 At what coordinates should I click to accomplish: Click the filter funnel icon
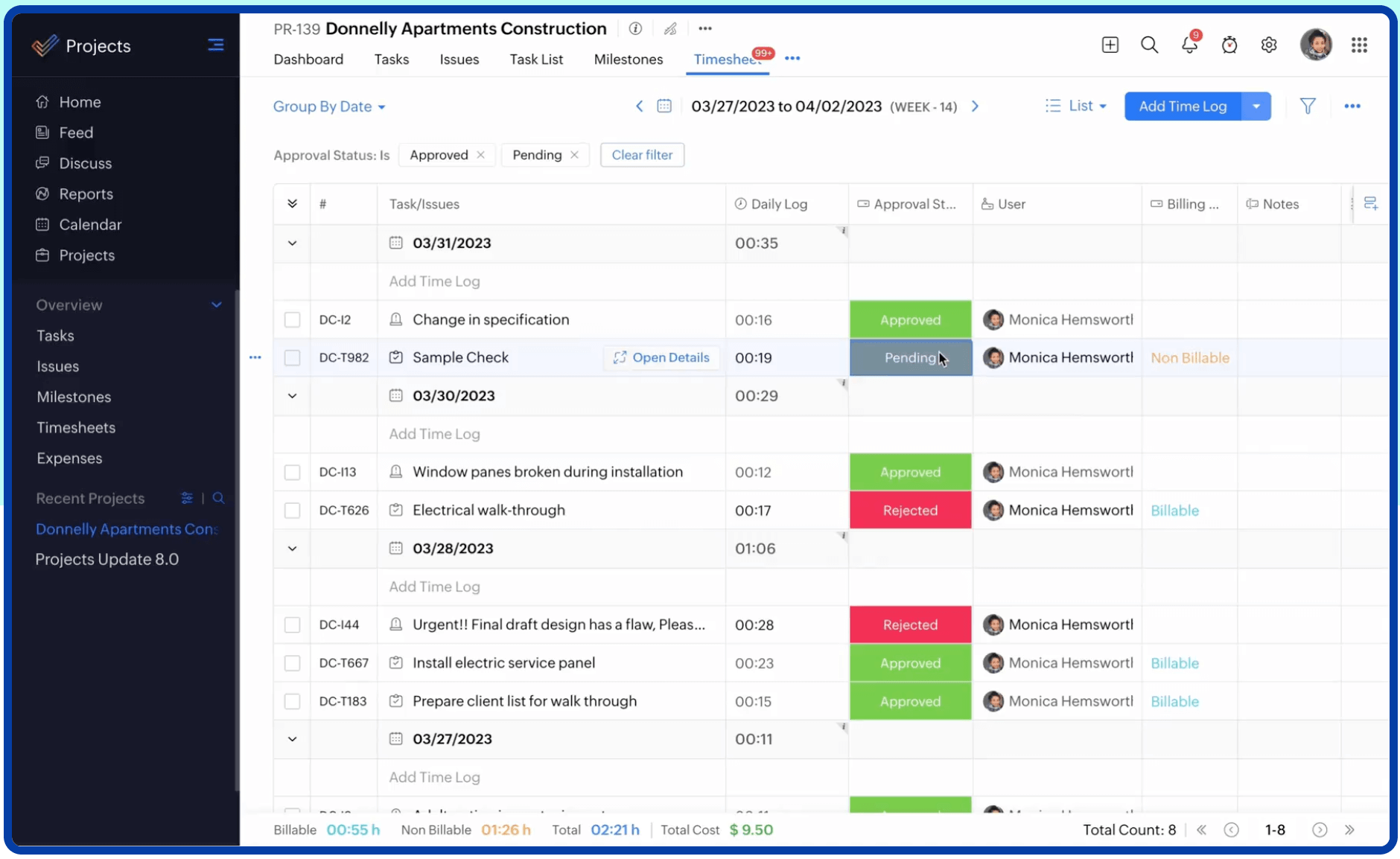(1307, 106)
